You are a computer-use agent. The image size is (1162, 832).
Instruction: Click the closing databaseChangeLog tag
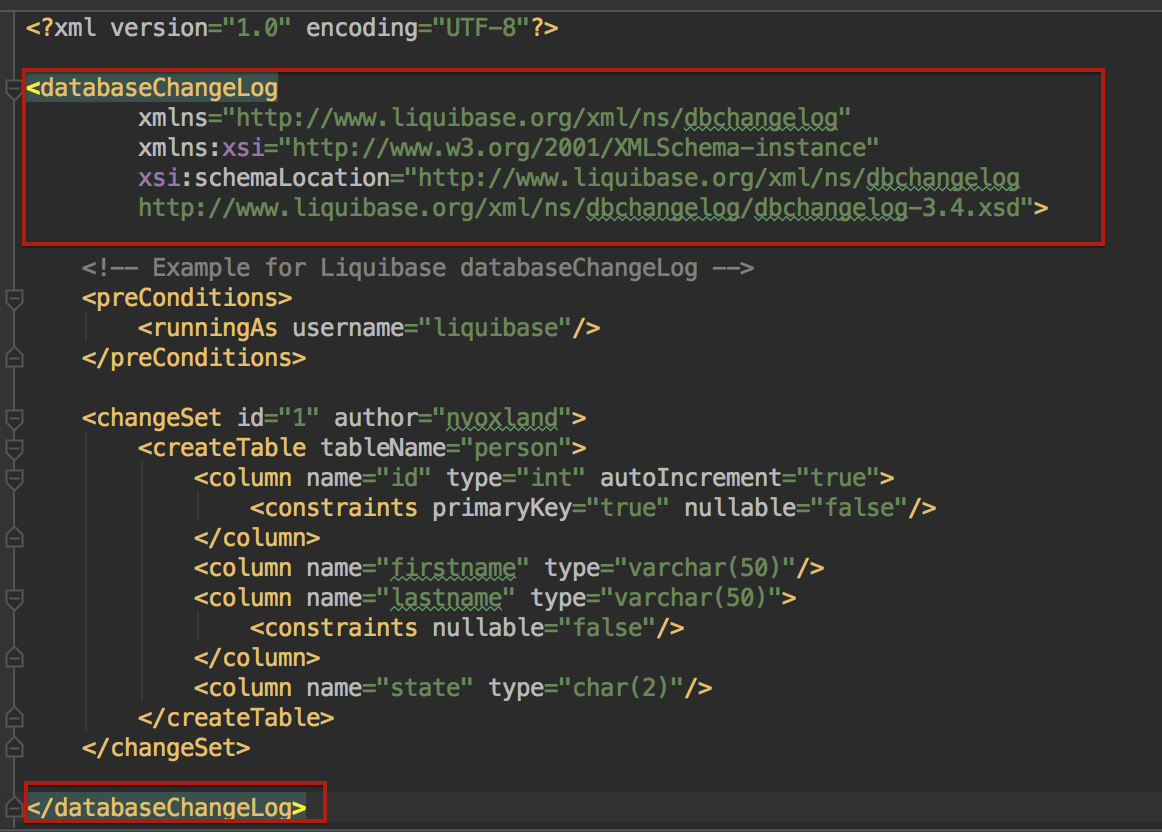pyautogui.click(x=166, y=807)
